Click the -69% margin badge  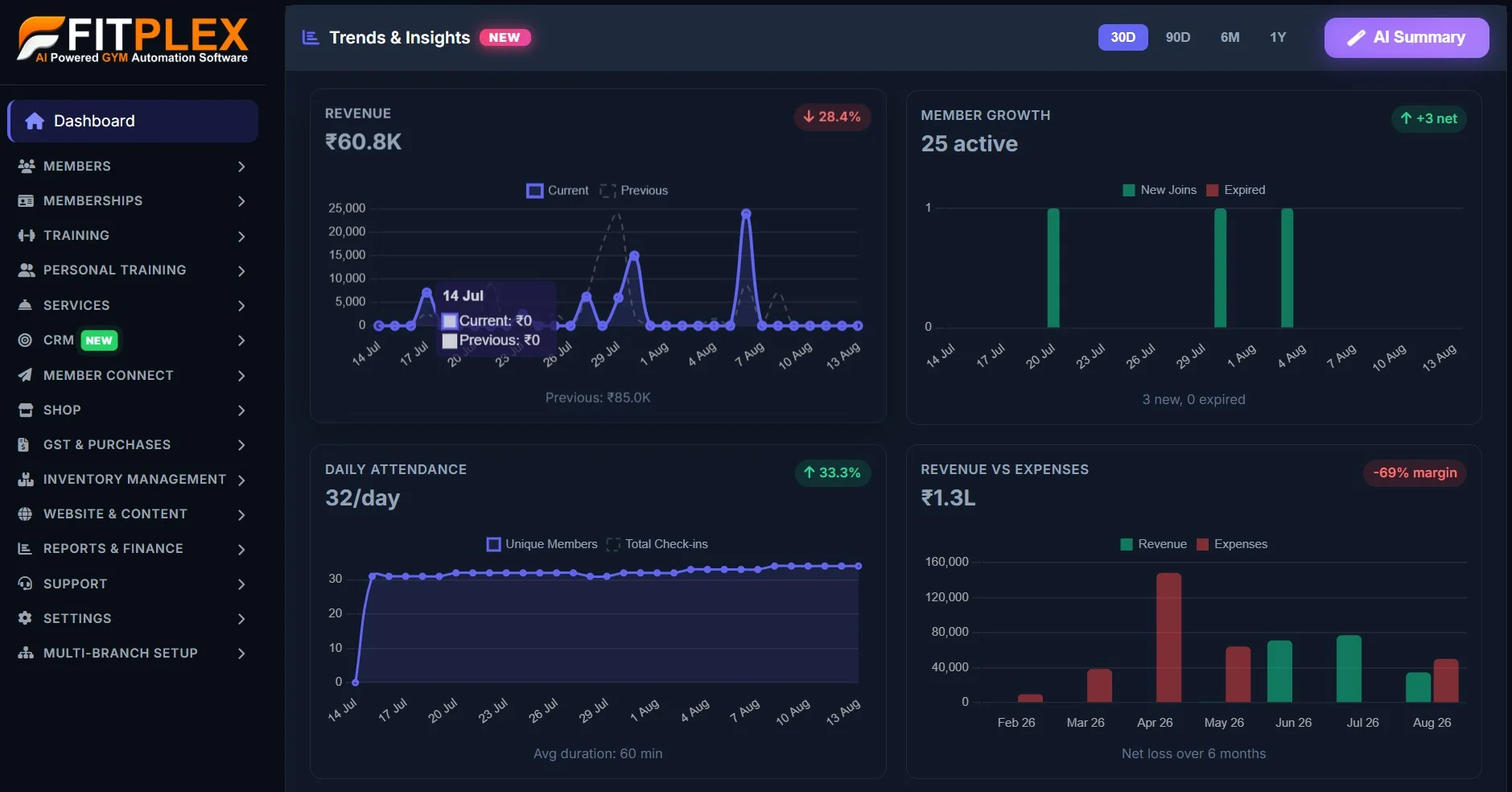tap(1415, 472)
